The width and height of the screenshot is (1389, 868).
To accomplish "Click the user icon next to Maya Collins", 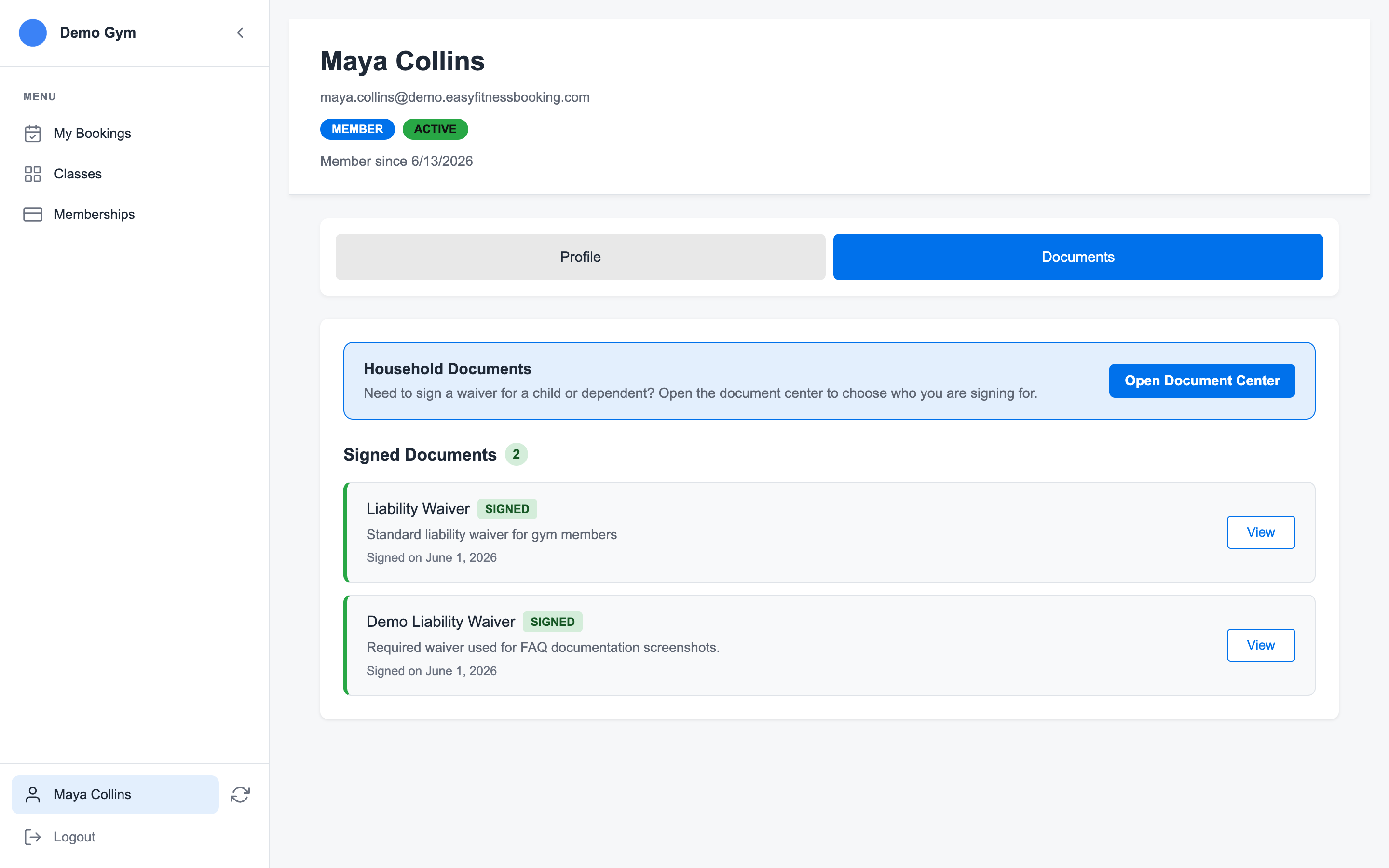I will pyautogui.click(x=33, y=795).
